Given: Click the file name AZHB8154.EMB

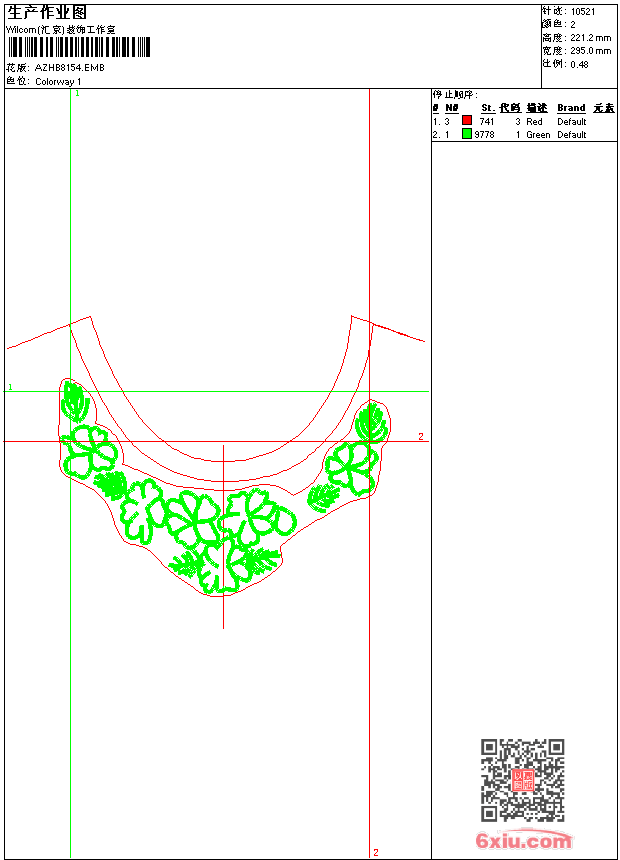Looking at the screenshot, I should click(x=69, y=68).
